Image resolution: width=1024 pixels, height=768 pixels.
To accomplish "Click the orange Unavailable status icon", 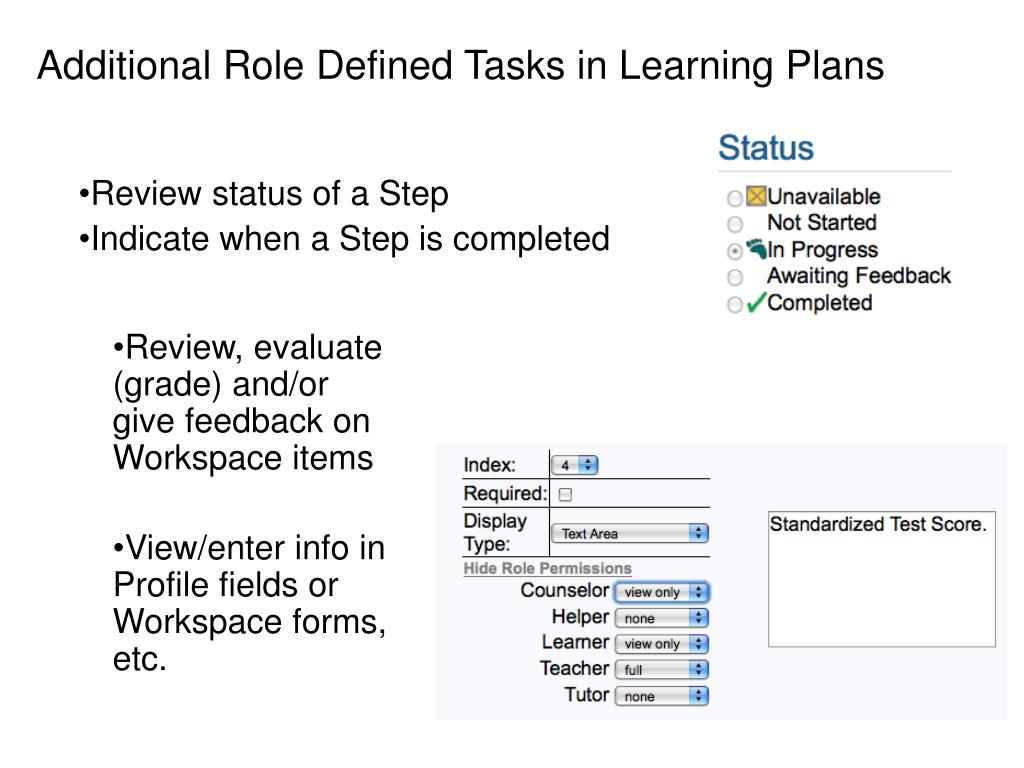I will pyautogui.click(x=756, y=197).
